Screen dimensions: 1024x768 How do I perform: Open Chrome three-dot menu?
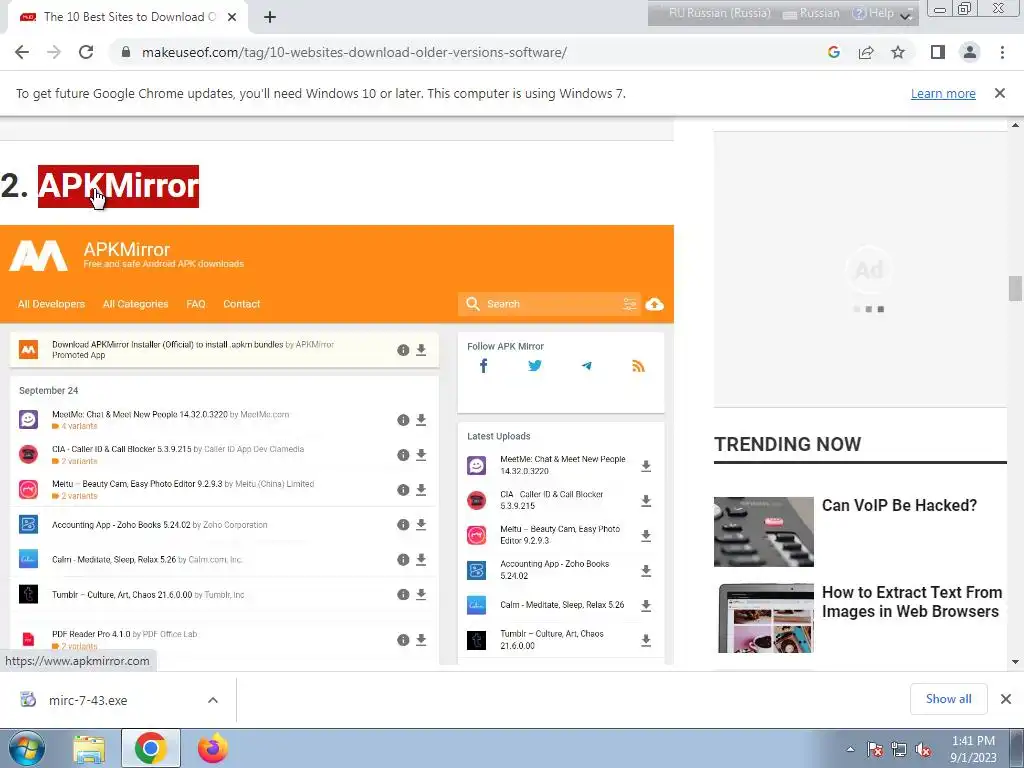pyautogui.click(x=1002, y=52)
